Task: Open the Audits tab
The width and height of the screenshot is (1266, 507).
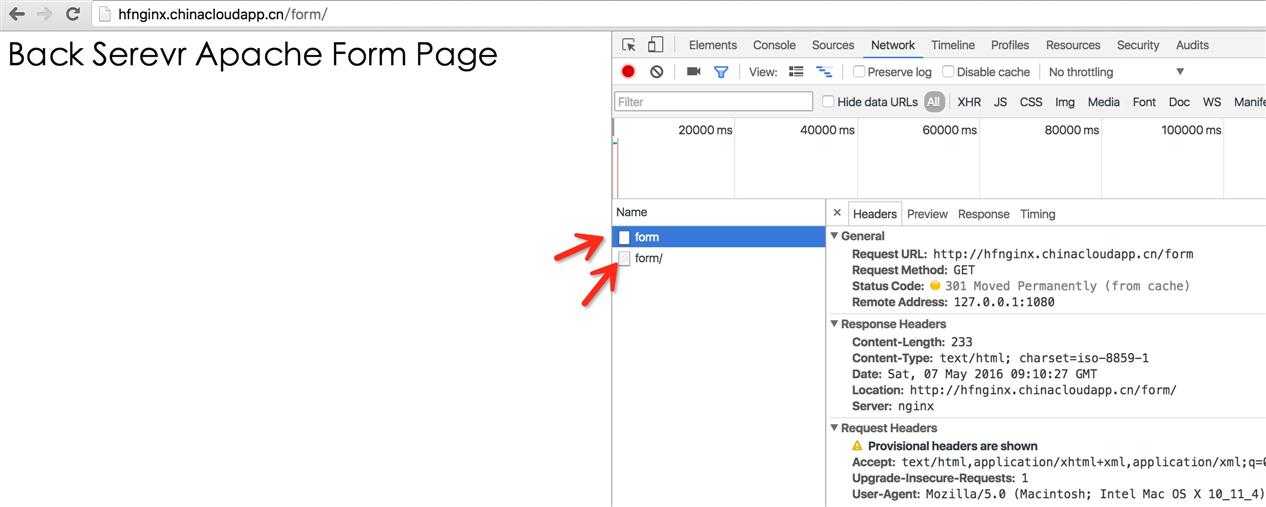Action: [x=1192, y=45]
